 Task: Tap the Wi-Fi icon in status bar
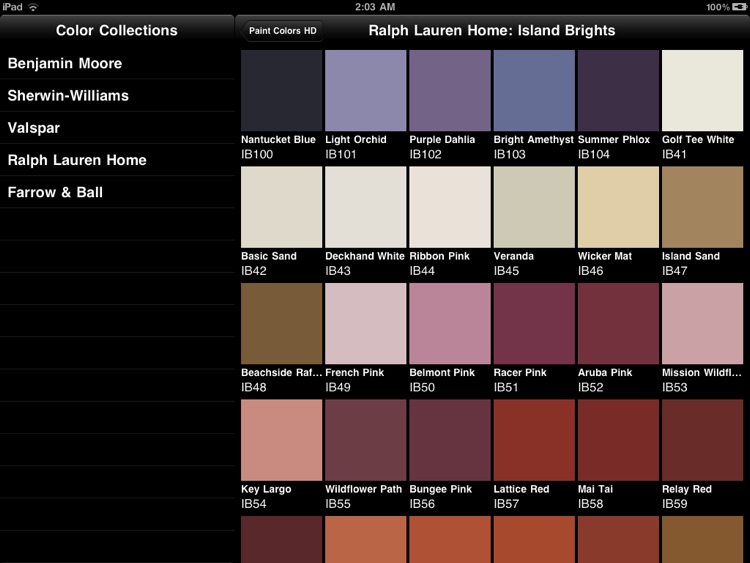33,7
